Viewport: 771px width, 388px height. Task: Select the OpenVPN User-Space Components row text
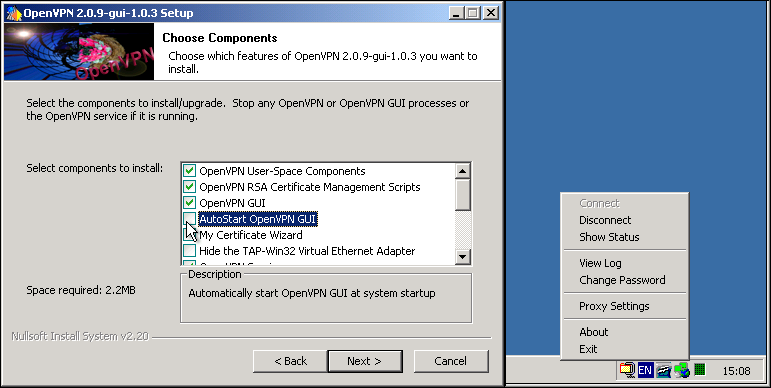click(x=282, y=171)
